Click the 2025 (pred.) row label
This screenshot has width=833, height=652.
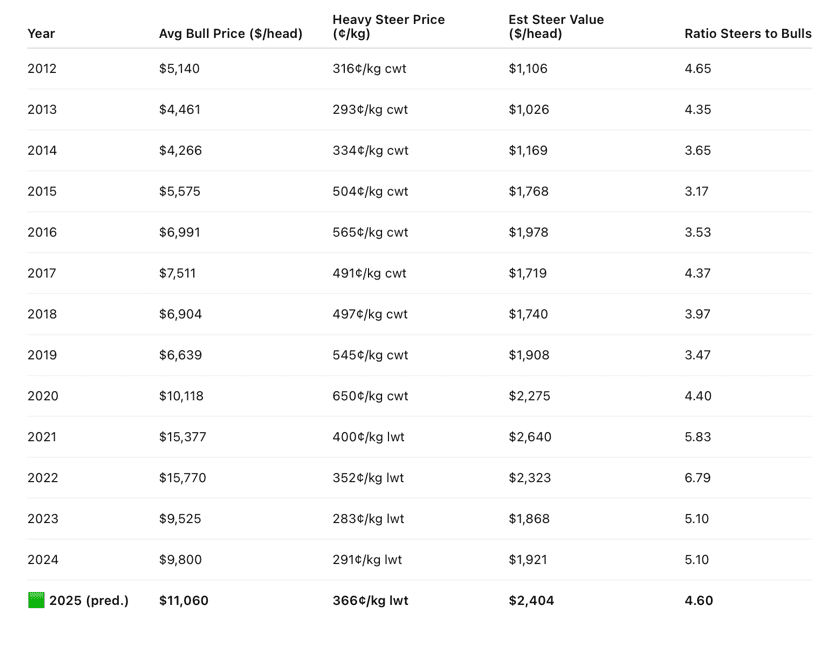tap(89, 600)
